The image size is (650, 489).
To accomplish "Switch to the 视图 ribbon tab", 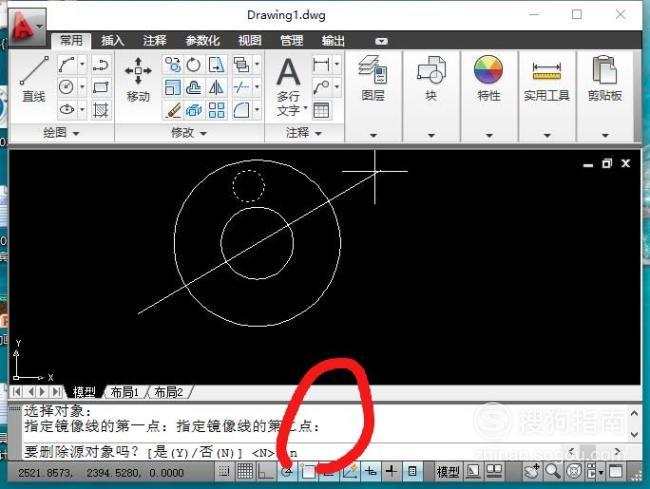I will 250,40.
